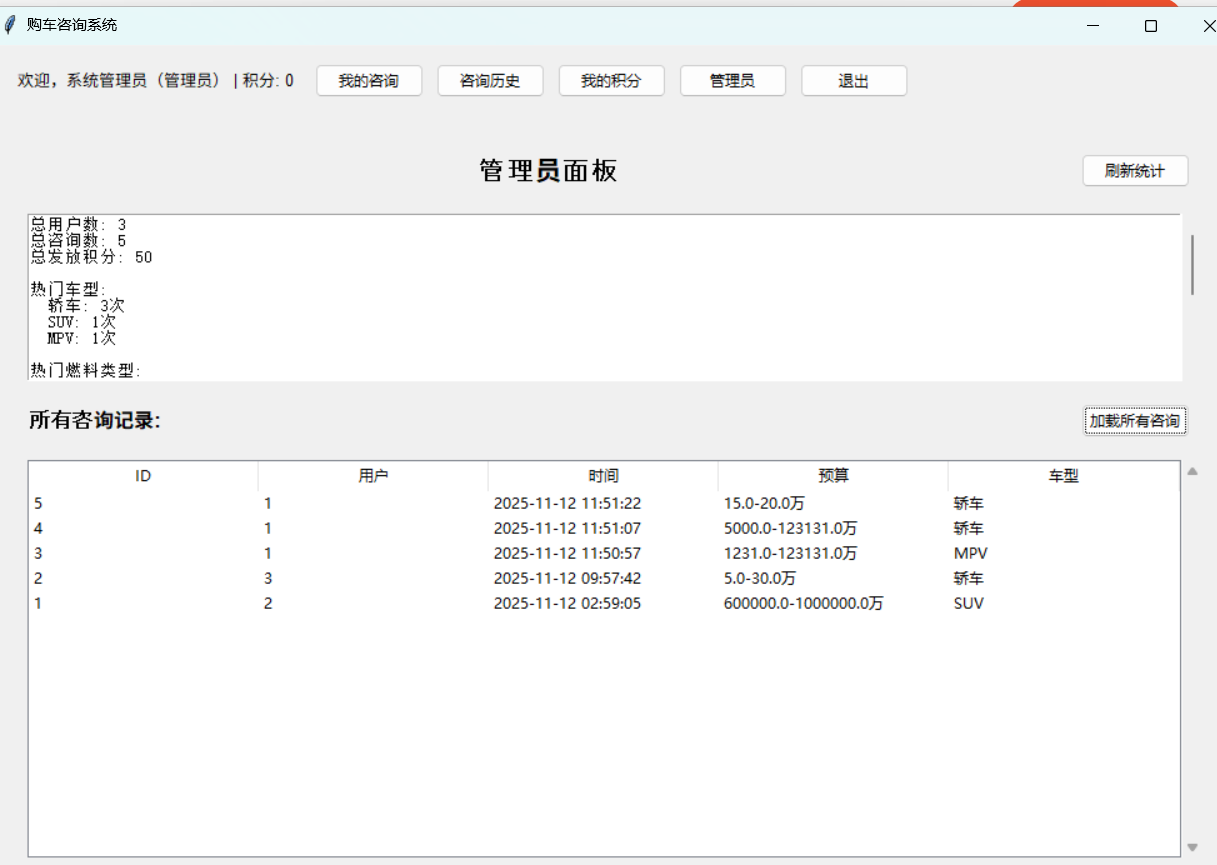Click 加载所有咨询 button
Image resolution: width=1217 pixels, height=865 pixels.
click(1135, 421)
